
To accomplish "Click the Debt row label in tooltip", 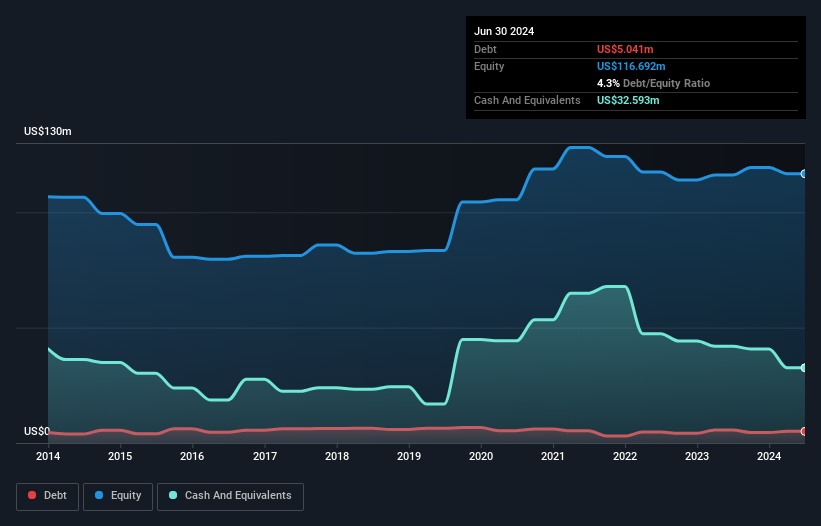I will tap(485, 49).
